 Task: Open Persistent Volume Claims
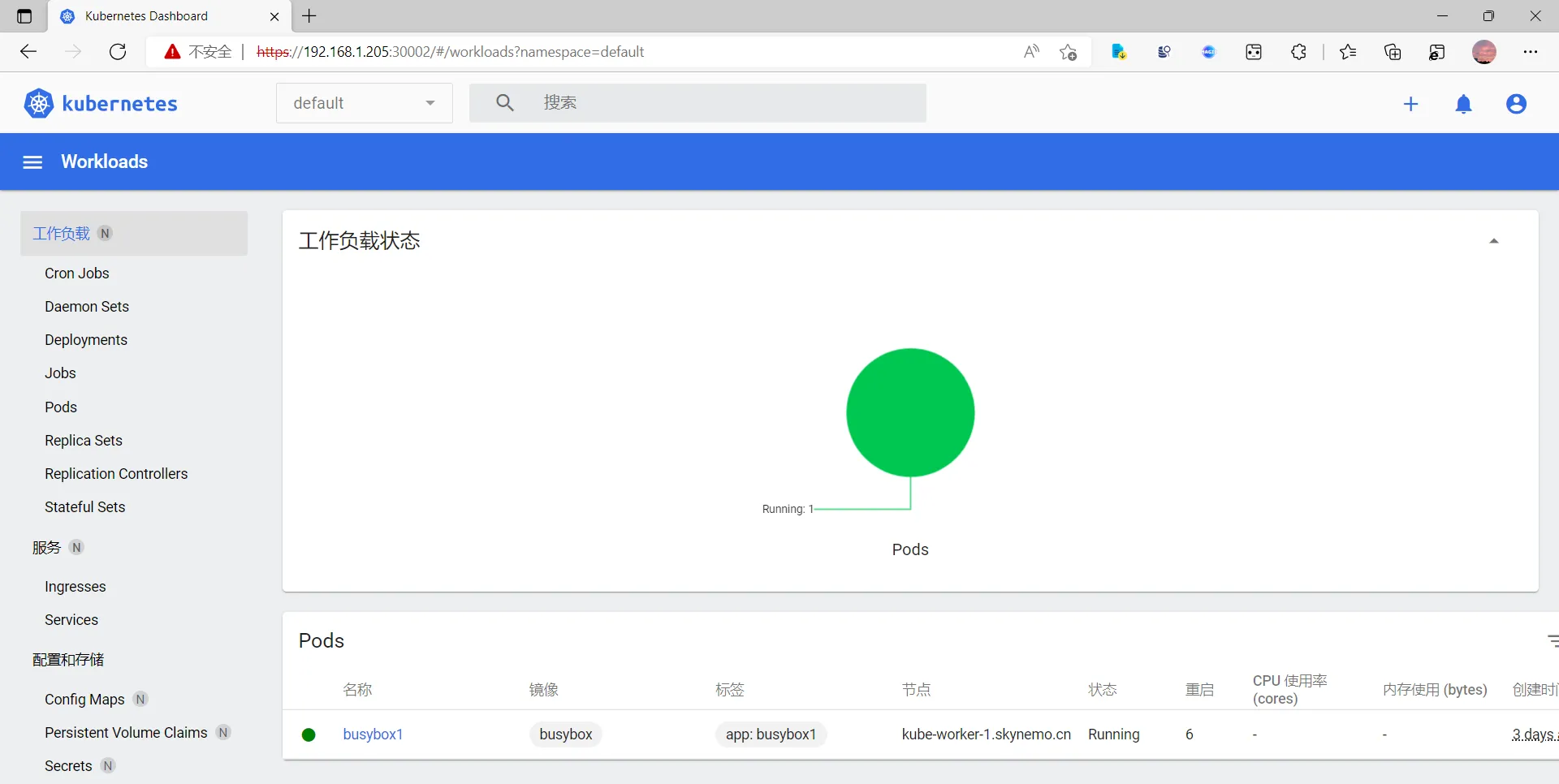tap(126, 733)
